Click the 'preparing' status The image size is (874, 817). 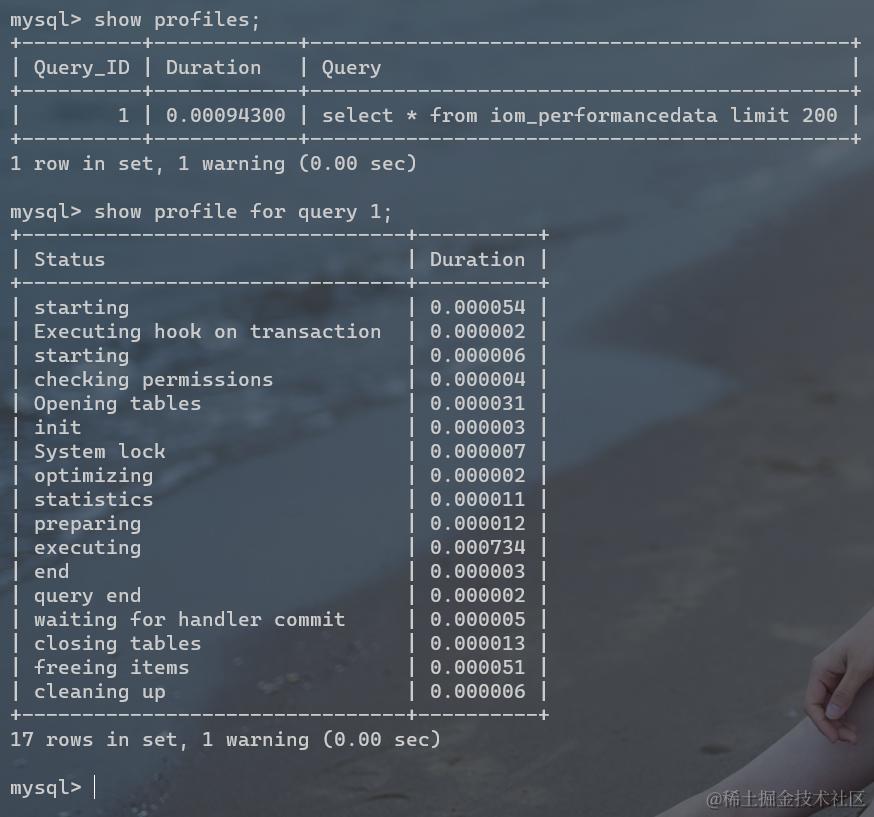tap(88, 524)
